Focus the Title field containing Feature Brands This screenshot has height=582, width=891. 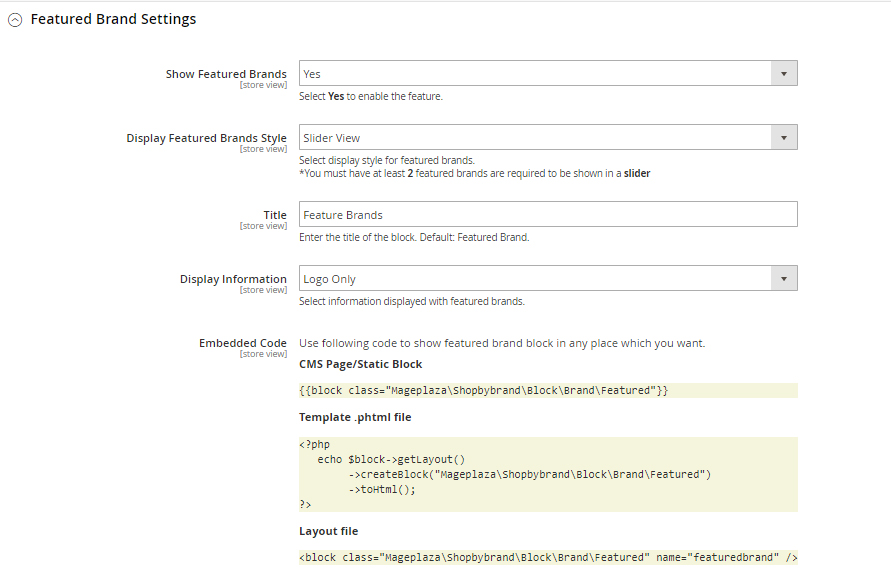click(547, 215)
